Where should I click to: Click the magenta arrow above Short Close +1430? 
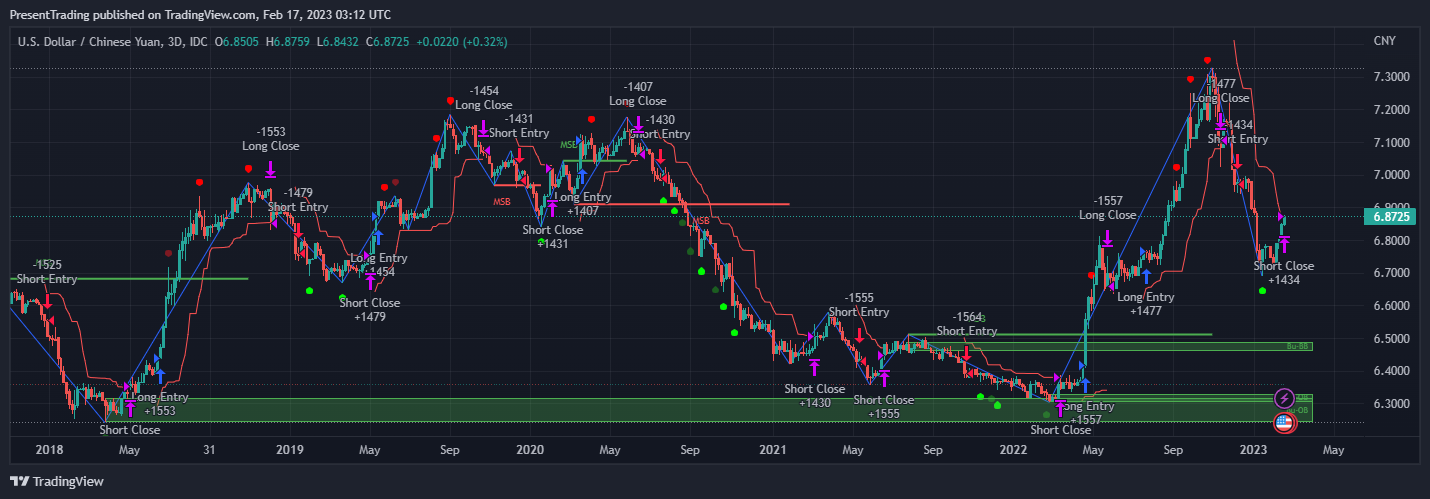(x=814, y=367)
